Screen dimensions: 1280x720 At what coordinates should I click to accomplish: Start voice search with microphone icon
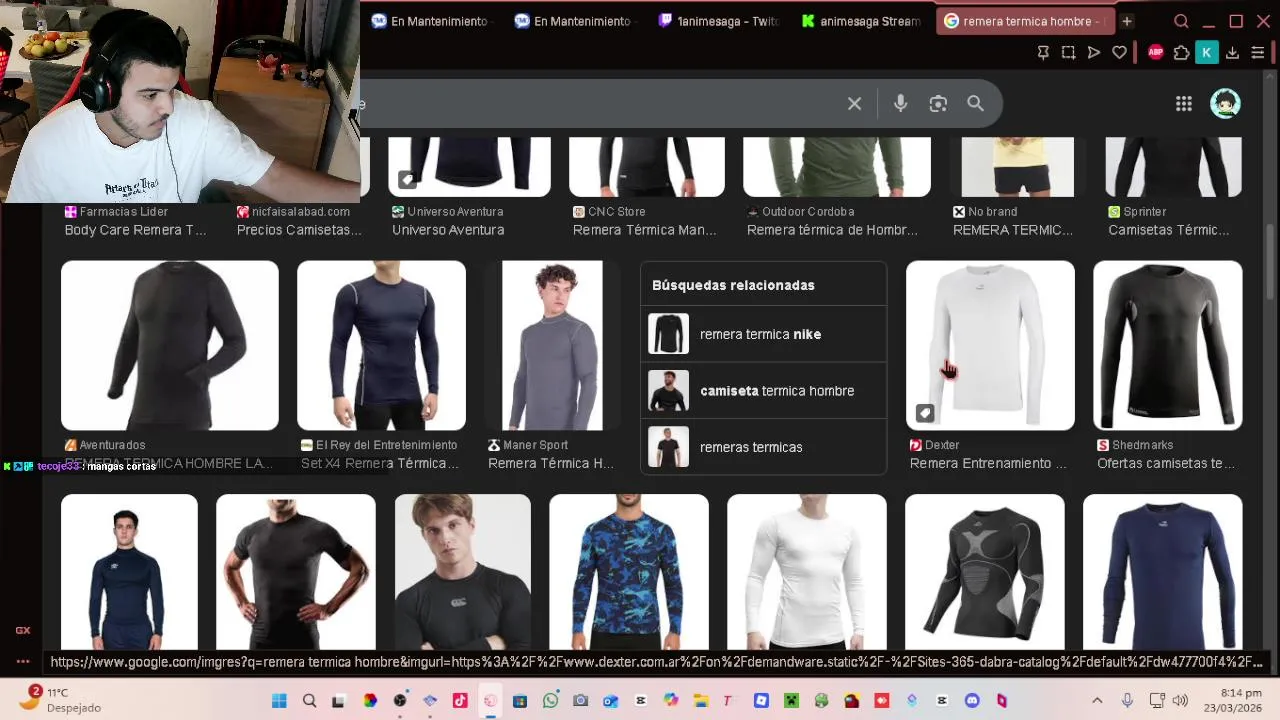pyautogui.click(x=900, y=103)
